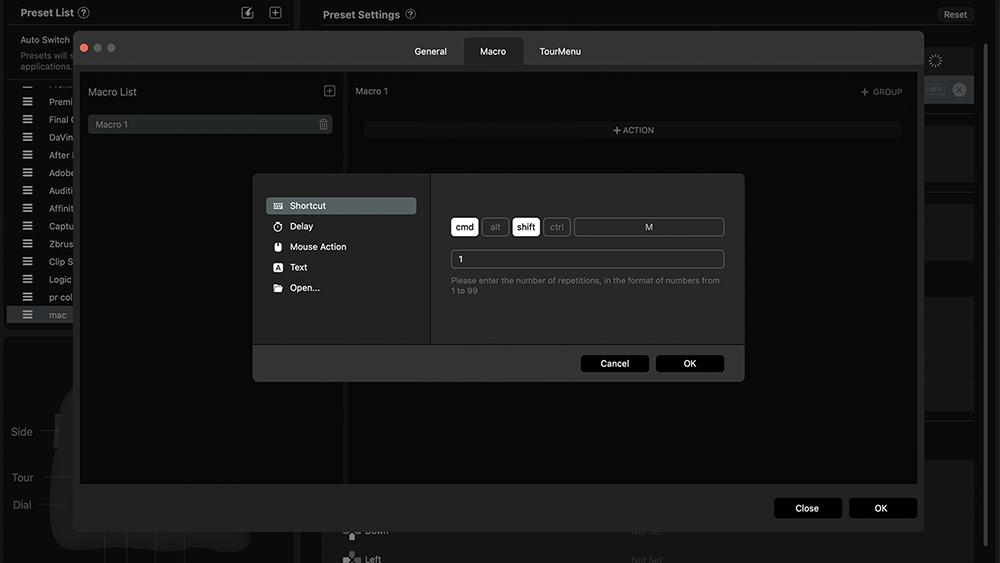The height and width of the screenshot is (563, 1000).
Task: Grab the handle of the pr col preset
Action: pos(27,297)
